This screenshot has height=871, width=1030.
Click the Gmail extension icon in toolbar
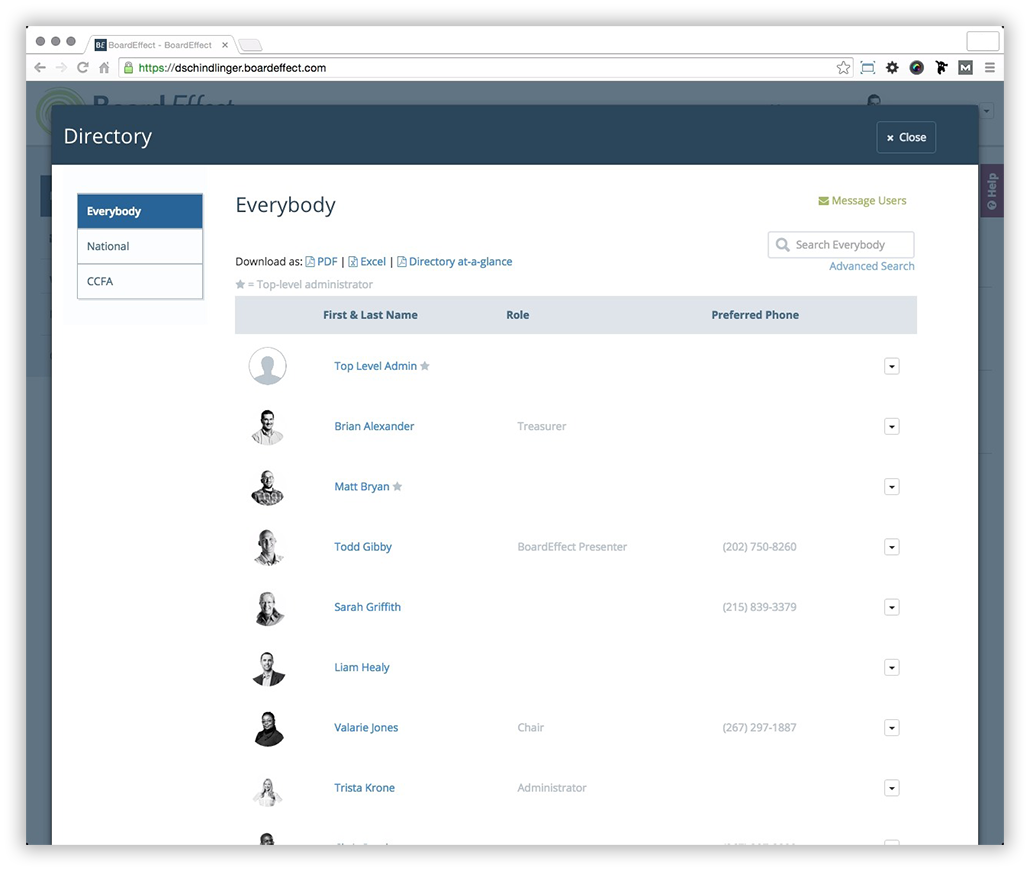pos(965,68)
